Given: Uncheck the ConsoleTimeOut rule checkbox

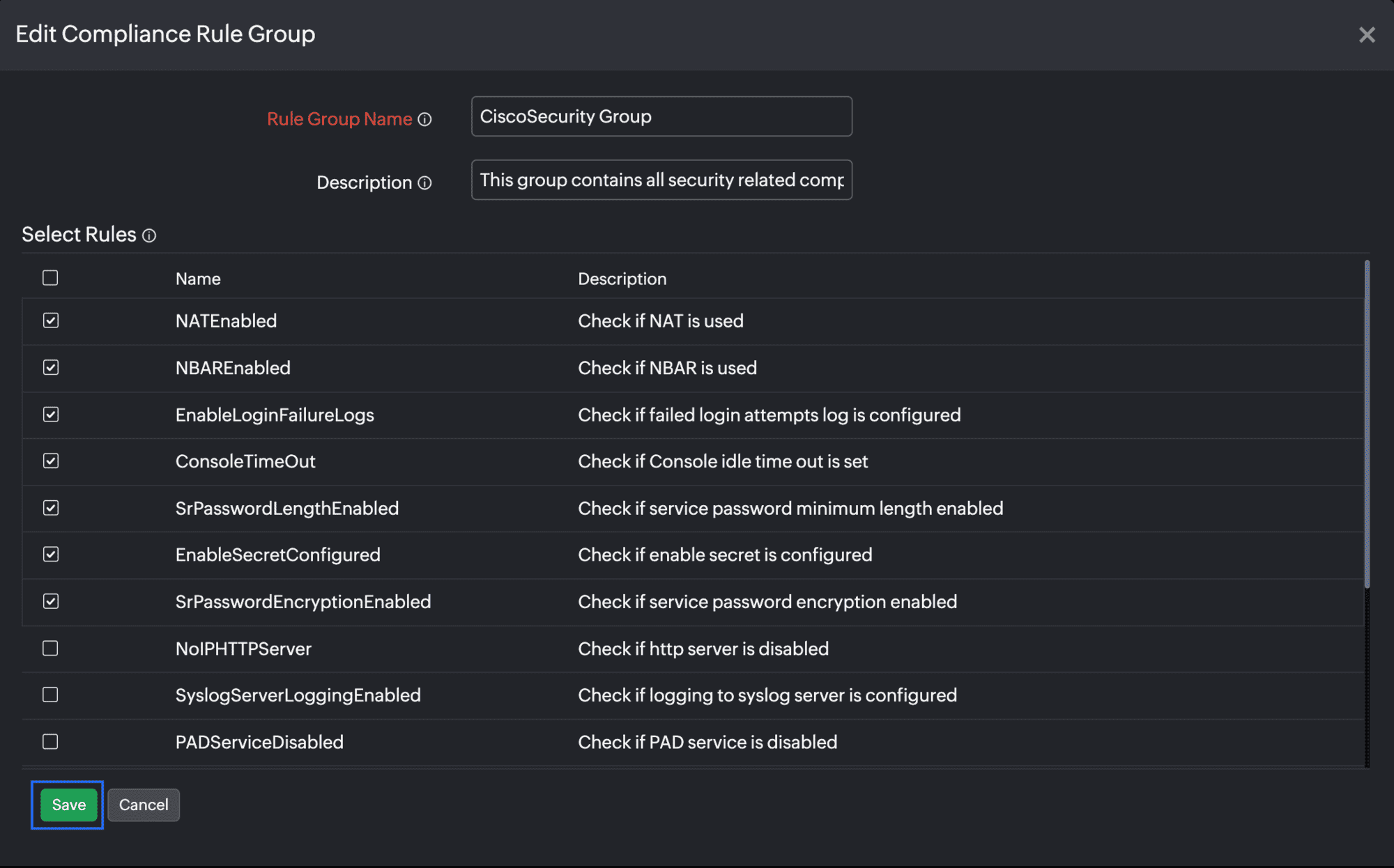Looking at the screenshot, I should point(51,461).
